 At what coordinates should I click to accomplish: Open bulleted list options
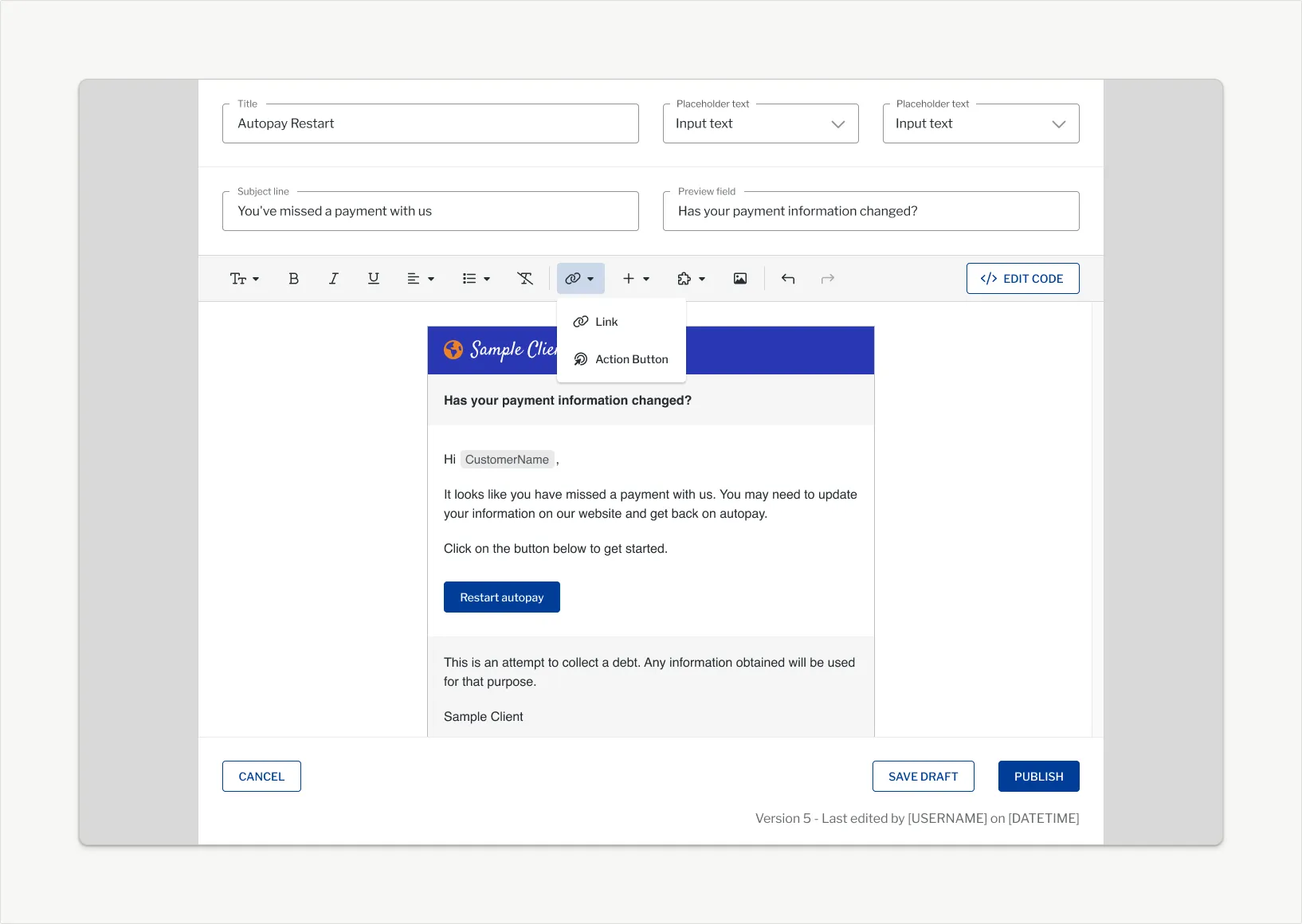point(476,279)
